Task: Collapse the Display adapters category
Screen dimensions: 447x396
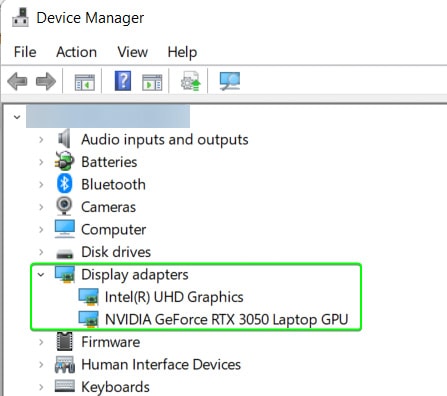Action: [x=41, y=275]
